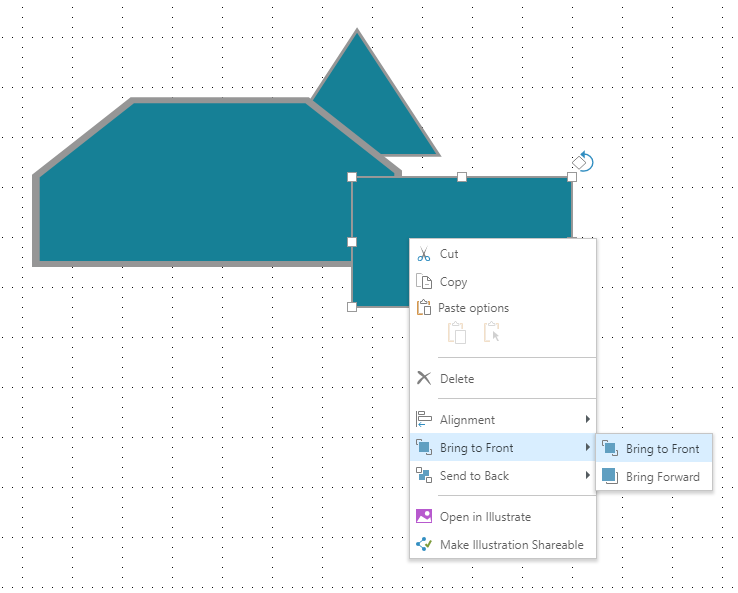Click the Open in Illustrate picture icon
738x593 pixels.
[x=424, y=517]
